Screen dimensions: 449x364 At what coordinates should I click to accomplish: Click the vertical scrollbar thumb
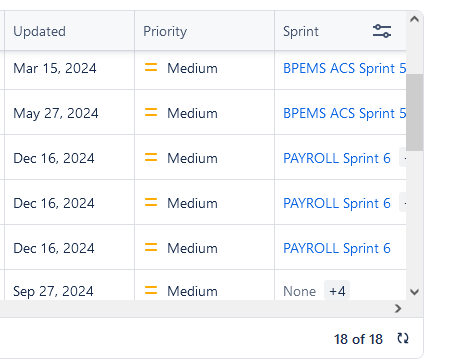pyautogui.click(x=414, y=112)
